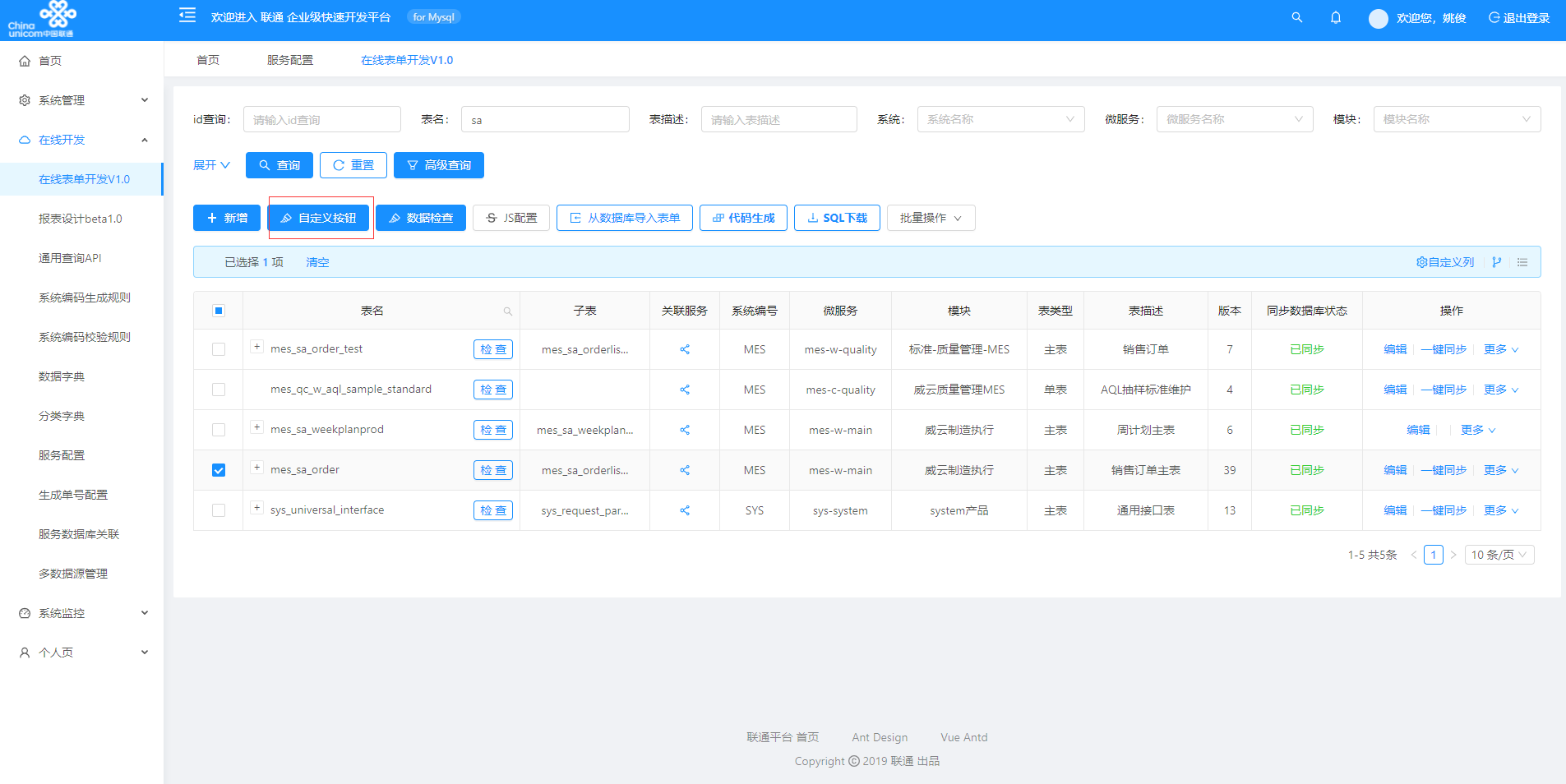Click the share icon for mes_sa_order_test
Screen dimensions: 1566x784
click(685, 349)
